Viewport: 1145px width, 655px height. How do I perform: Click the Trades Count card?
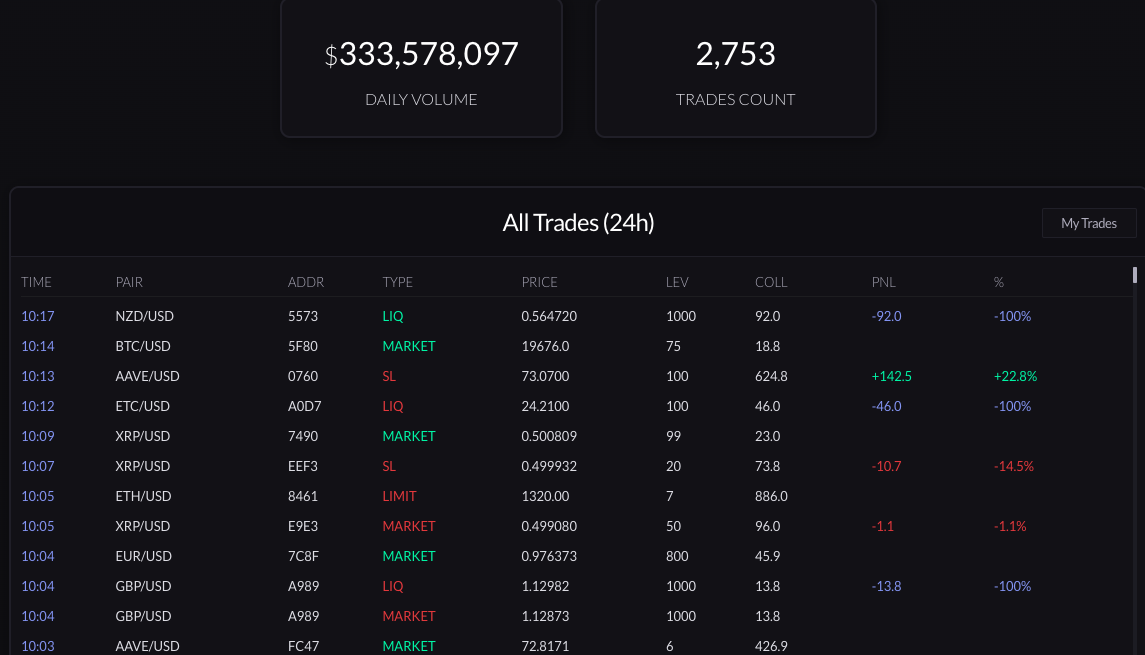point(735,68)
